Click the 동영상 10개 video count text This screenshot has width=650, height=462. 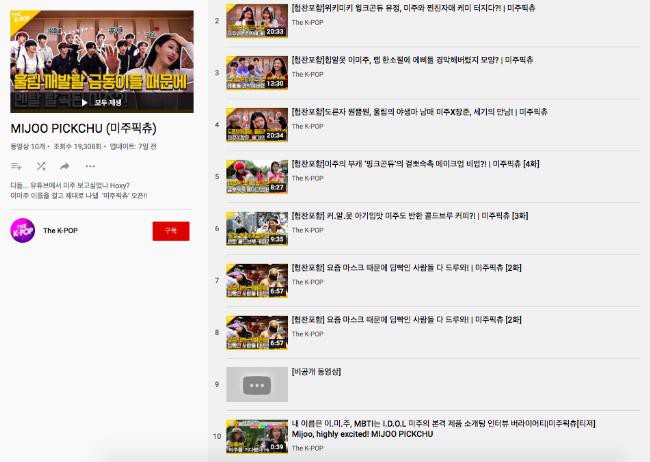click(x=28, y=146)
